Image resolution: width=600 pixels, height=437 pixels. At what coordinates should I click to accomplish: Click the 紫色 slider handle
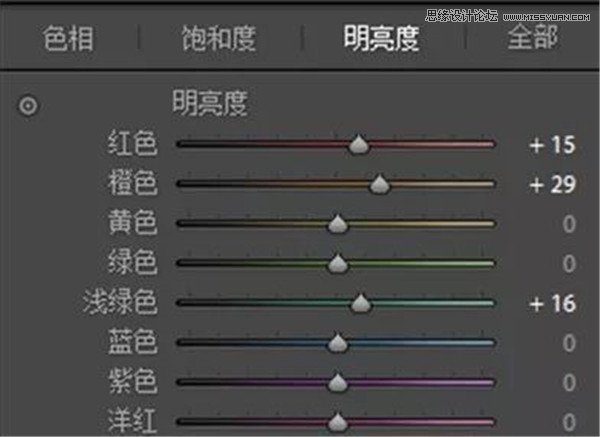coord(338,382)
